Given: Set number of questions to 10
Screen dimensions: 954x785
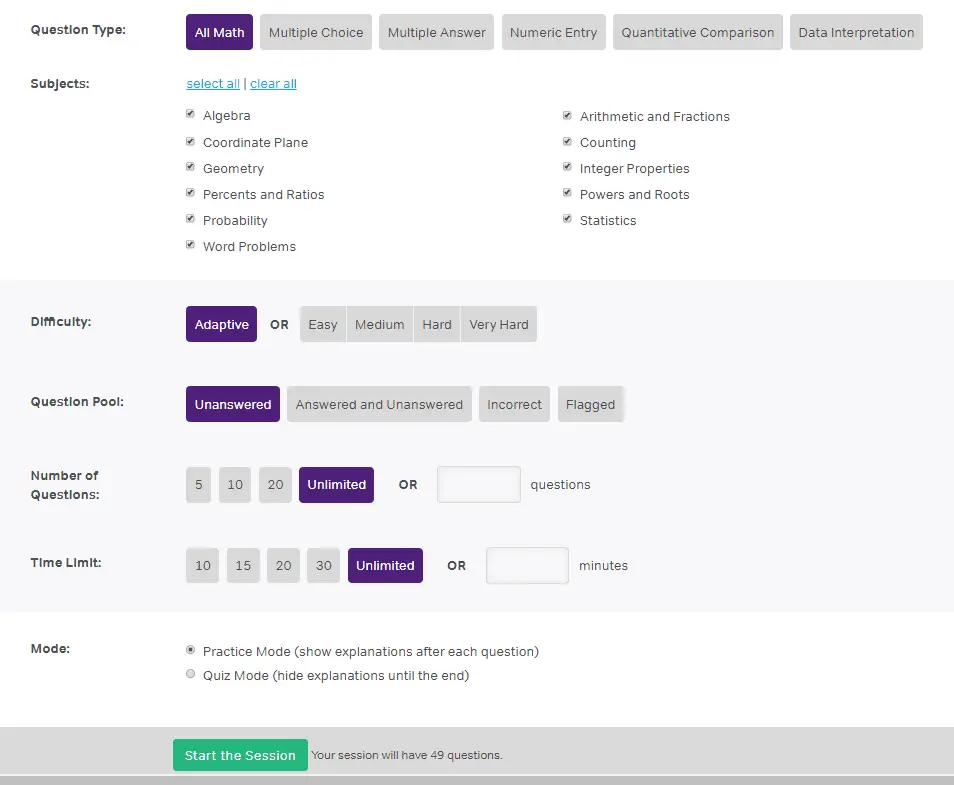Looking at the screenshot, I should pos(235,484).
